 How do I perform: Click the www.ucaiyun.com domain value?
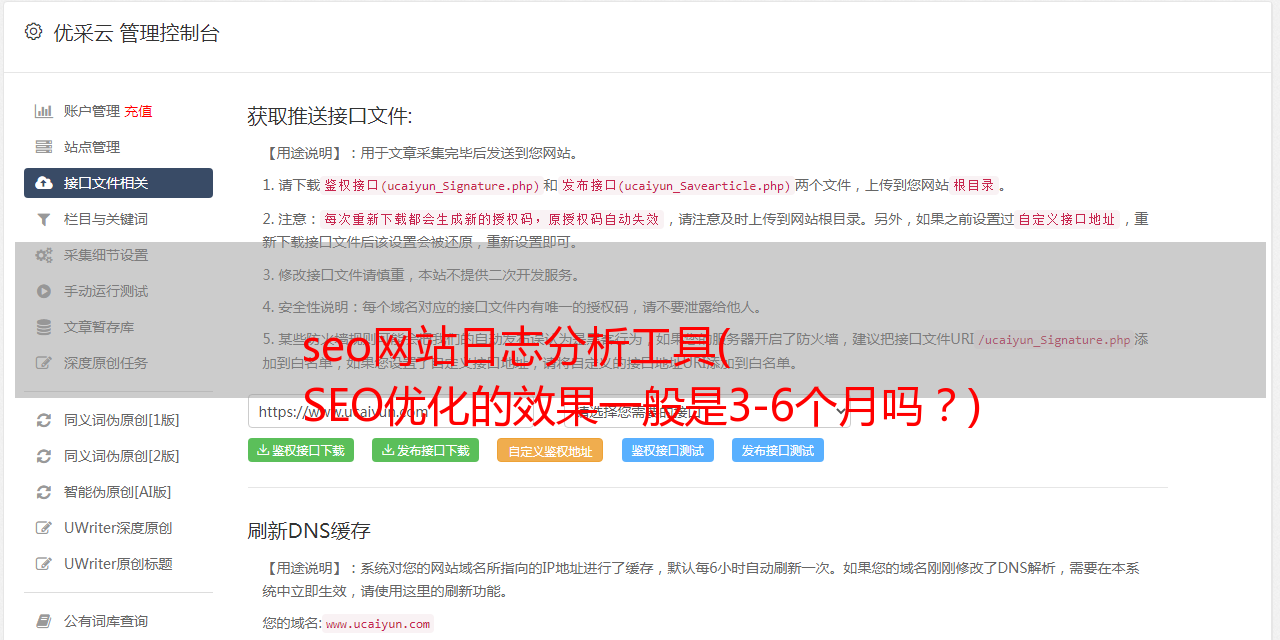[377, 624]
